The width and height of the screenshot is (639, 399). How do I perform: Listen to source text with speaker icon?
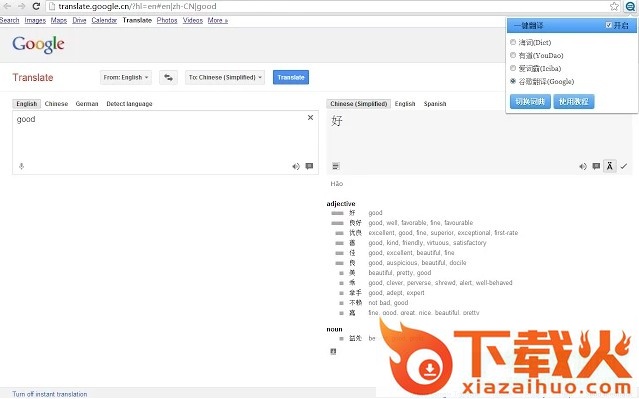[x=296, y=166]
